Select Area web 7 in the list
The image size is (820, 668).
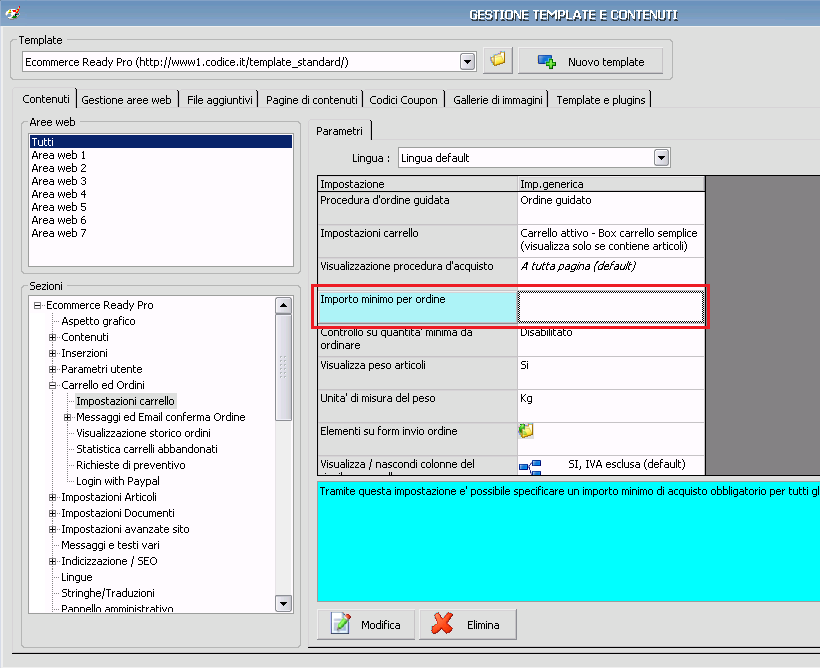pyautogui.click(x=161, y=233)
